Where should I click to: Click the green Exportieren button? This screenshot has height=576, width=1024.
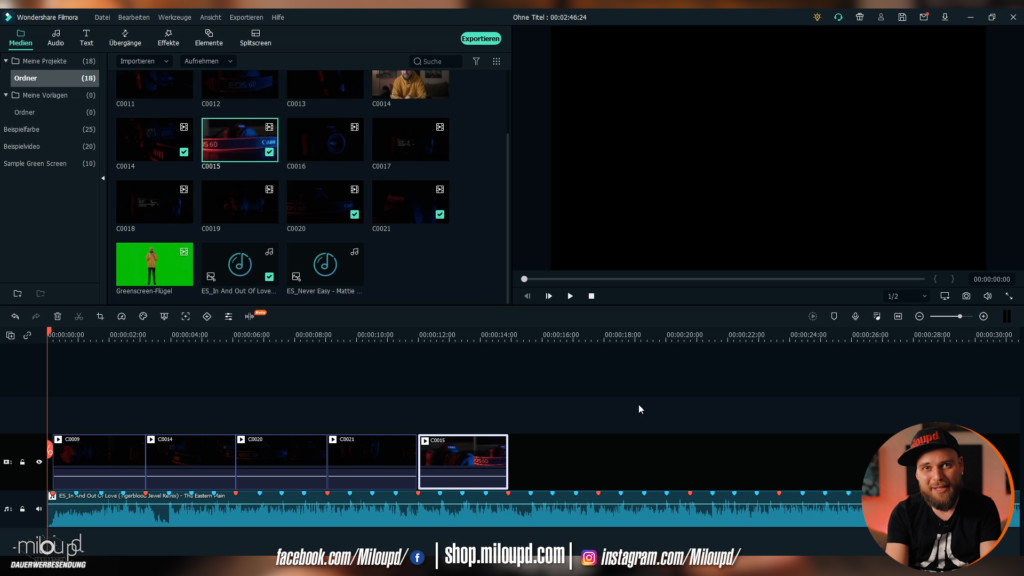[x=481, y=39]
